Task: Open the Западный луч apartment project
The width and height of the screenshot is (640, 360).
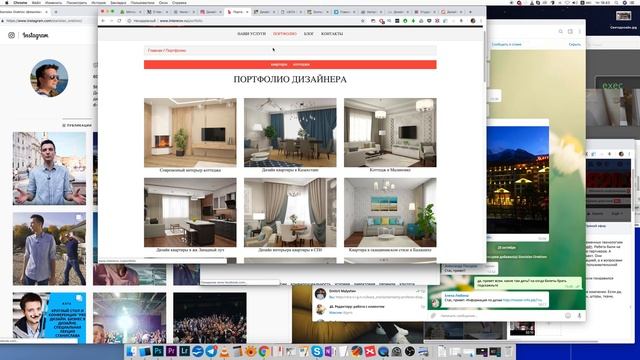Action: tap(190, 212)
